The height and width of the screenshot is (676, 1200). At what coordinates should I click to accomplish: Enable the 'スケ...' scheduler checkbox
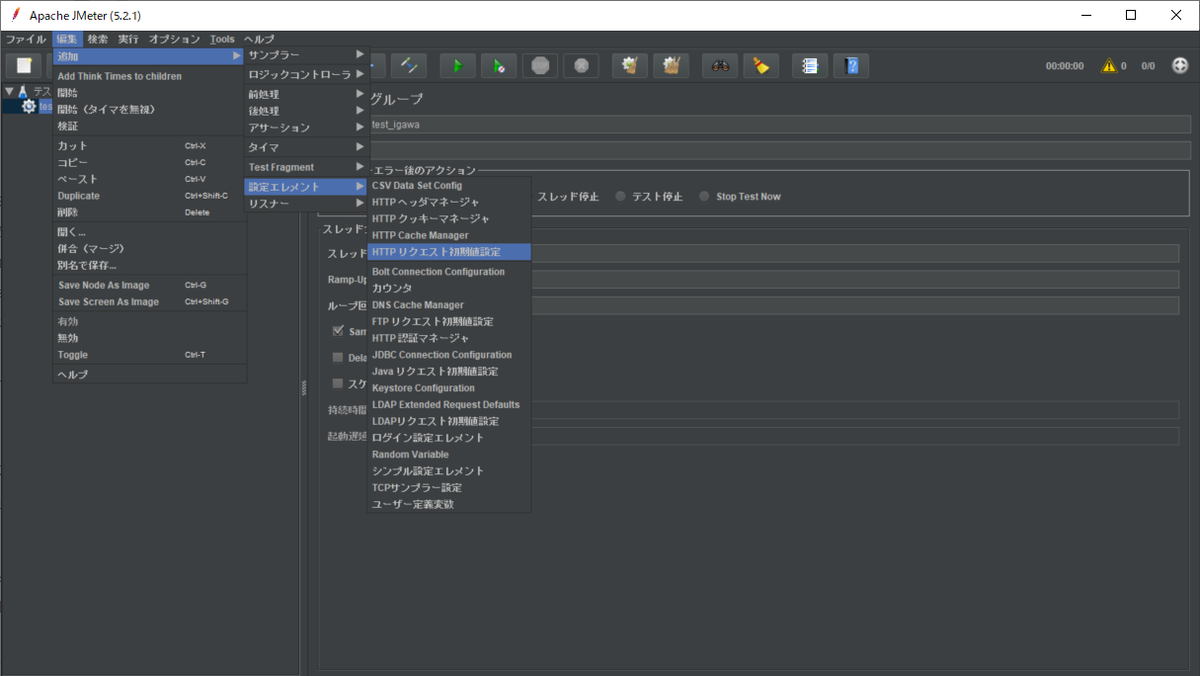(338, 383)
